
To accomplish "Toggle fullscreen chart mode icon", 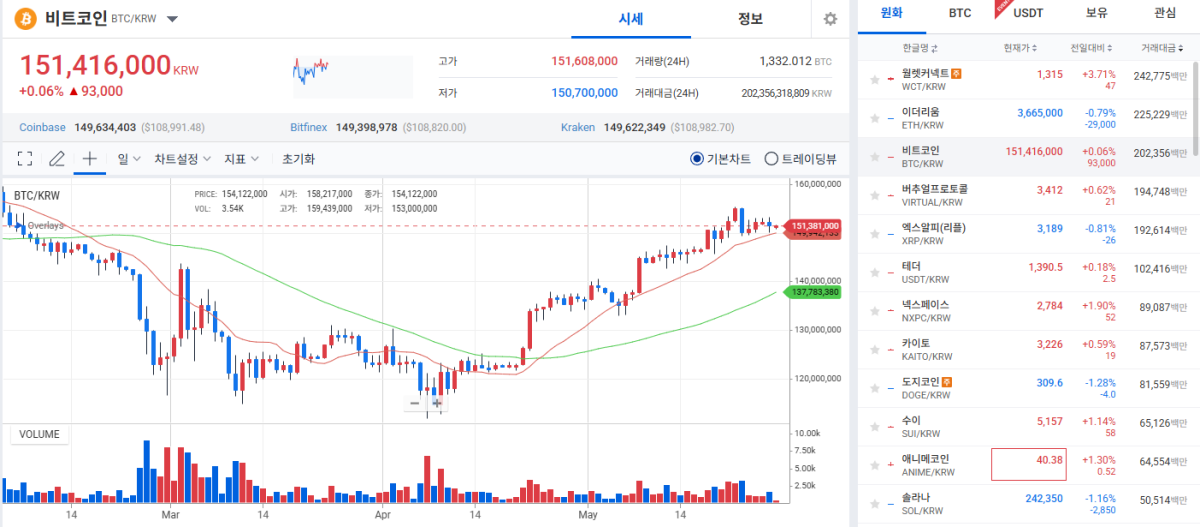I will tap(25, 158).
